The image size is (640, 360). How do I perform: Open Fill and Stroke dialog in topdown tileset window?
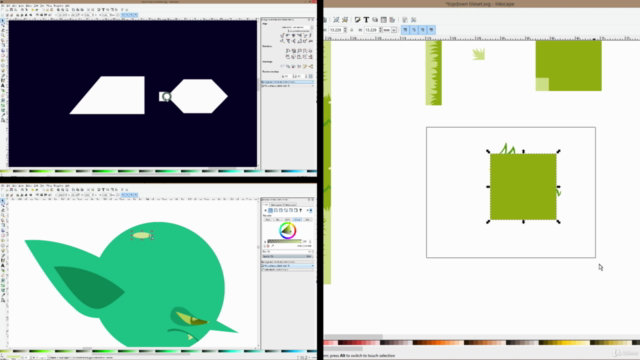[358, 20]
